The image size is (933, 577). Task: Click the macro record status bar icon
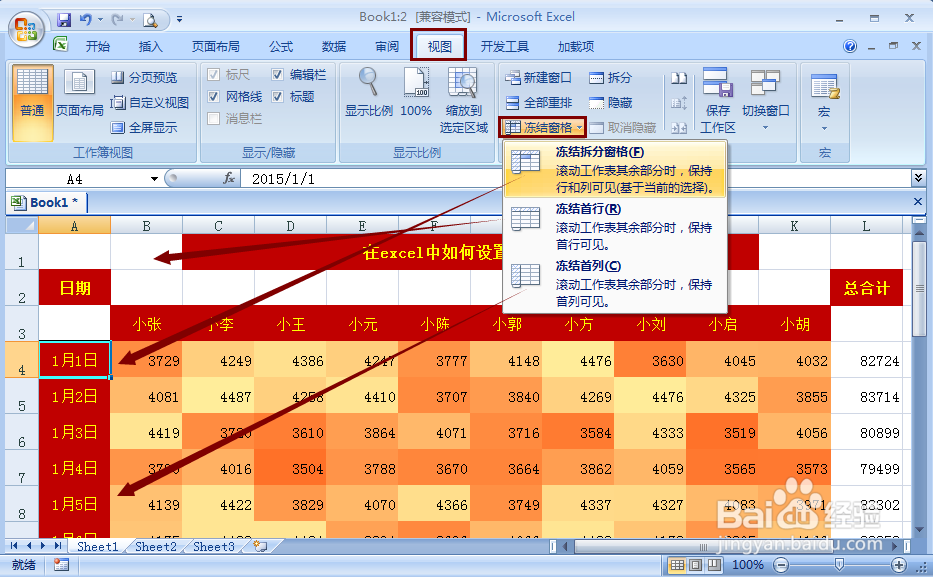click(x=61, y=565)
